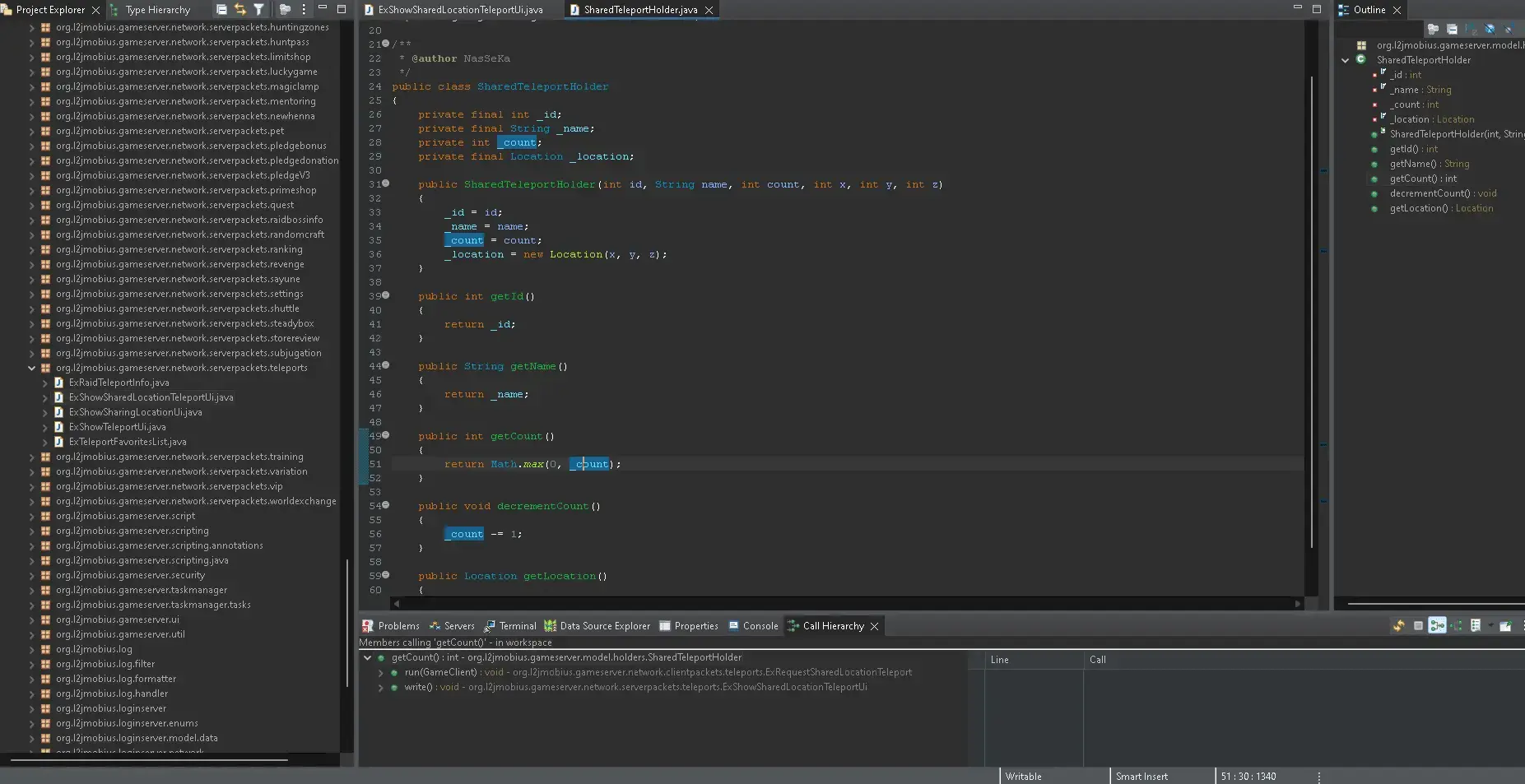Open Show History List in Call Hierarchy
Screen dimensions: 1525x784
coord(1476,626)
